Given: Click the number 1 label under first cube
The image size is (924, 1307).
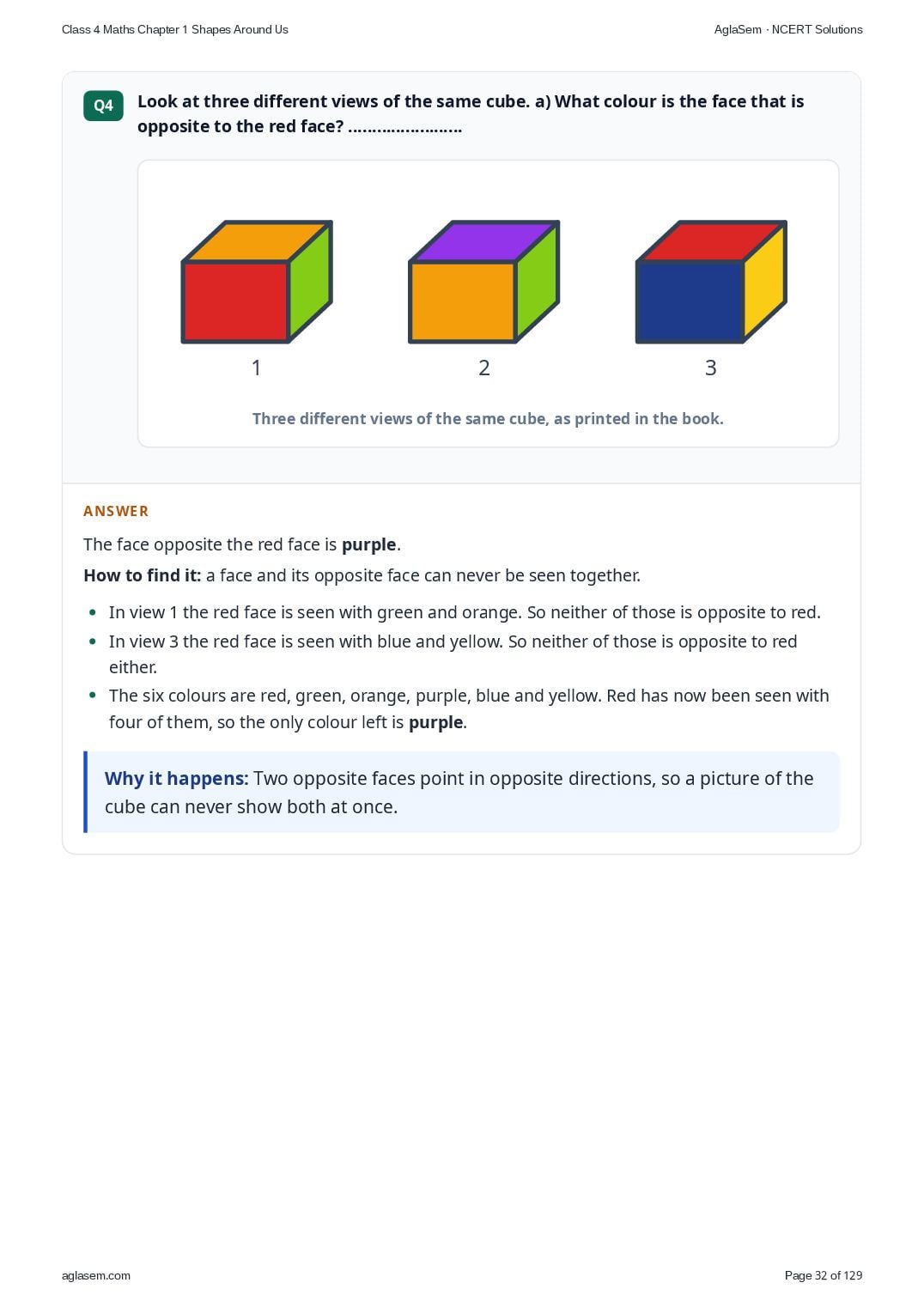Looking at the screenshot, I should coord(256,368).
